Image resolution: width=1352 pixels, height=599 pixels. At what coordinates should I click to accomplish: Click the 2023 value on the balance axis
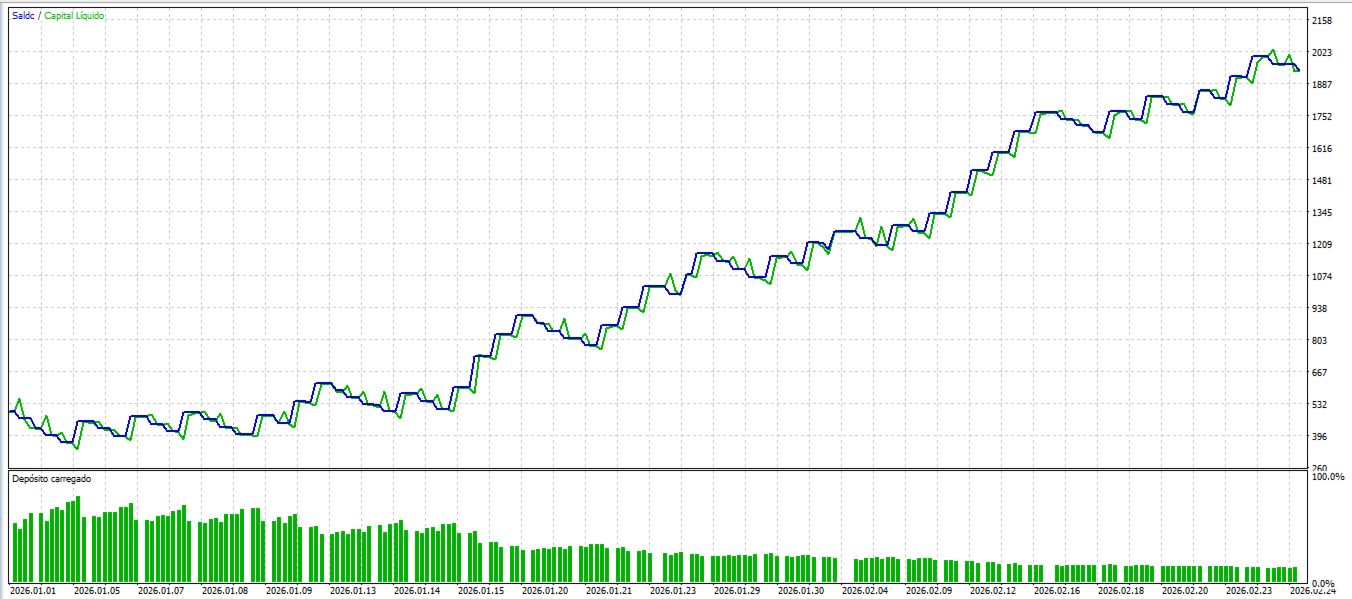1323,53
